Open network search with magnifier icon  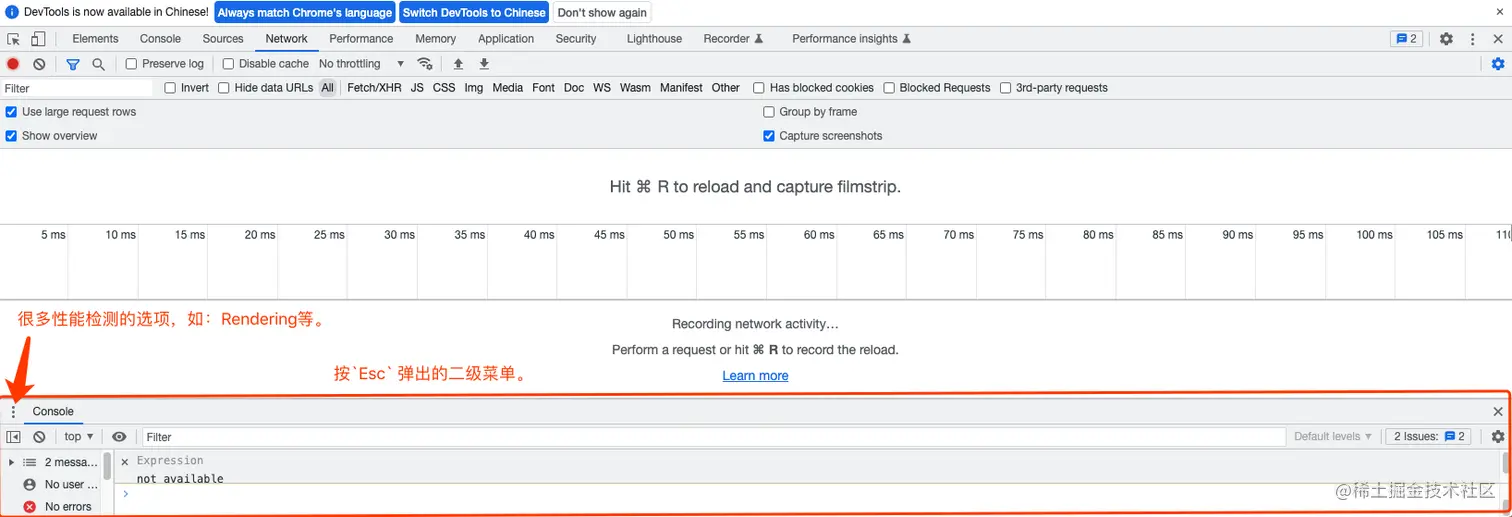(x=98, y=64)
